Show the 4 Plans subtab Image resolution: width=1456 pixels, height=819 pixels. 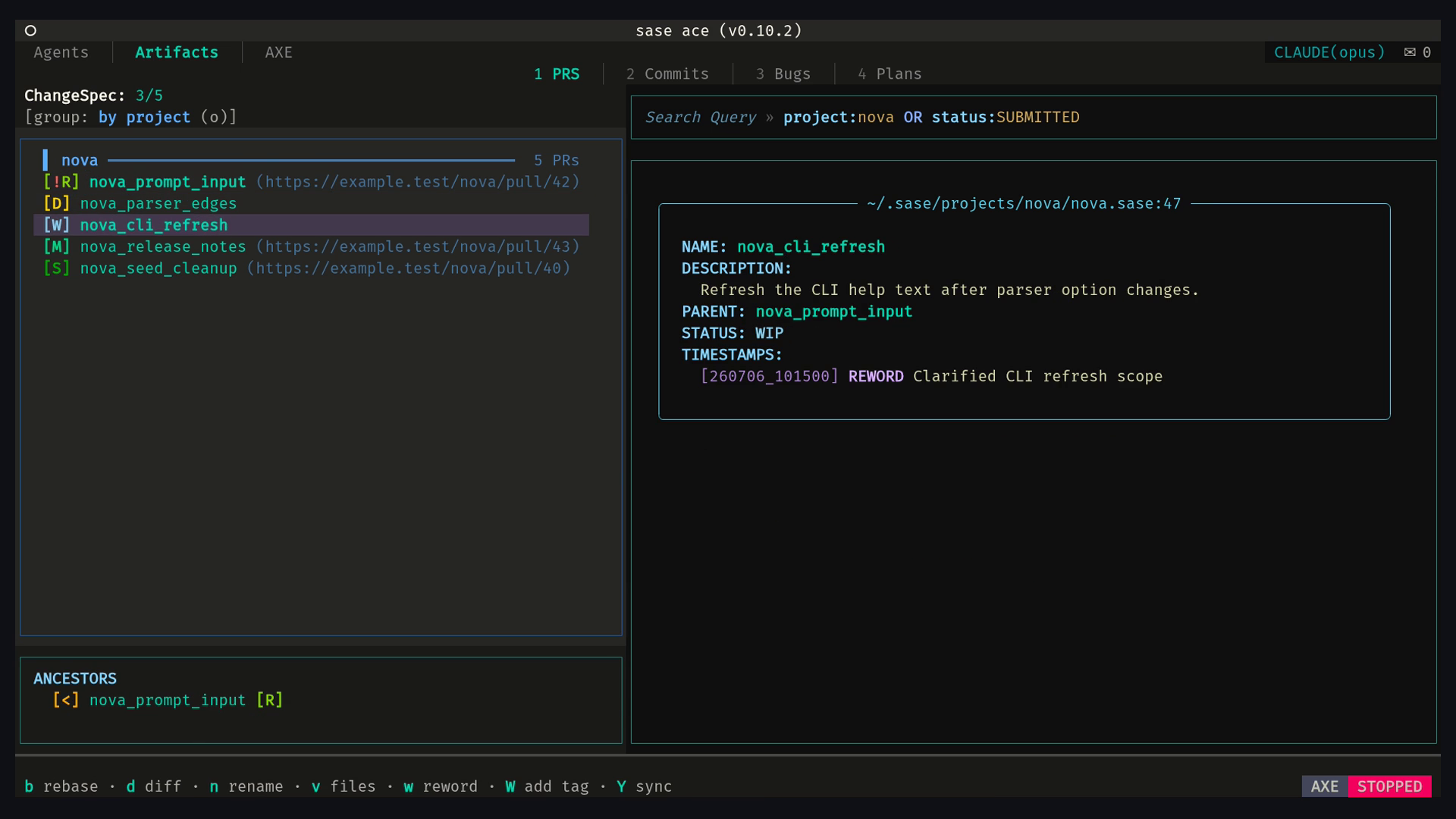point(890,74)
